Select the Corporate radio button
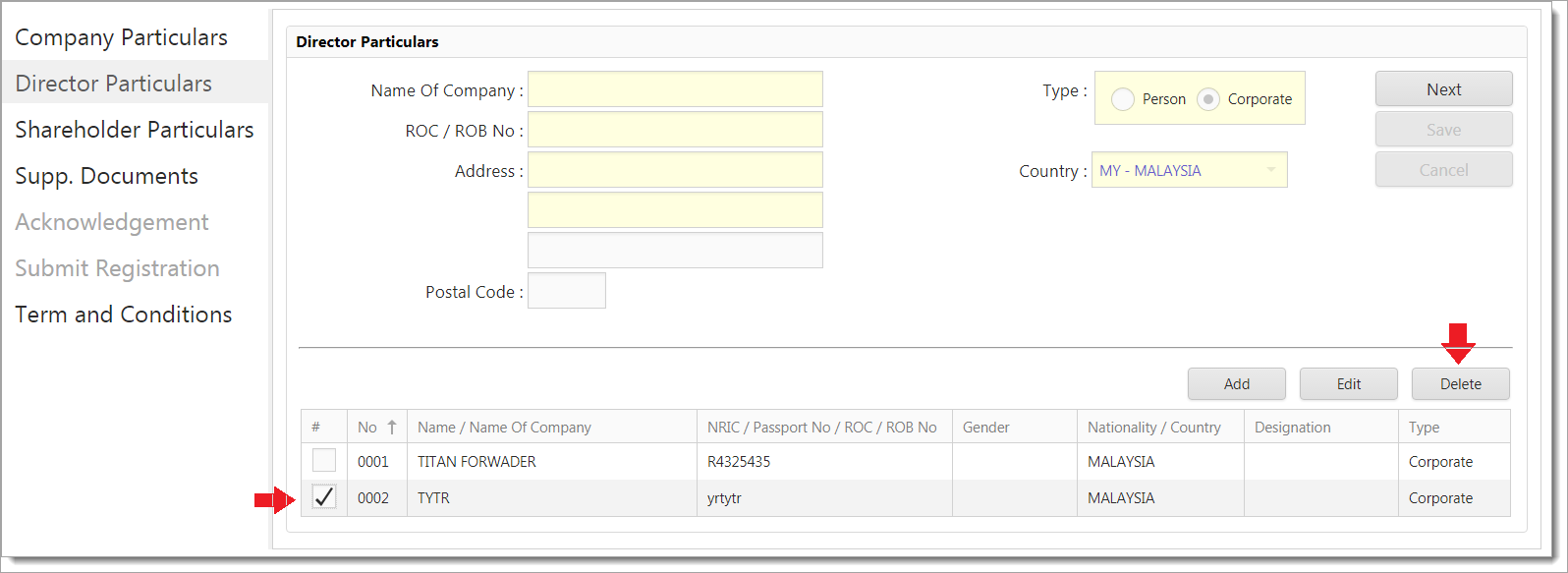Viewport: 1568px width, 573px height. coord(1208,99)
